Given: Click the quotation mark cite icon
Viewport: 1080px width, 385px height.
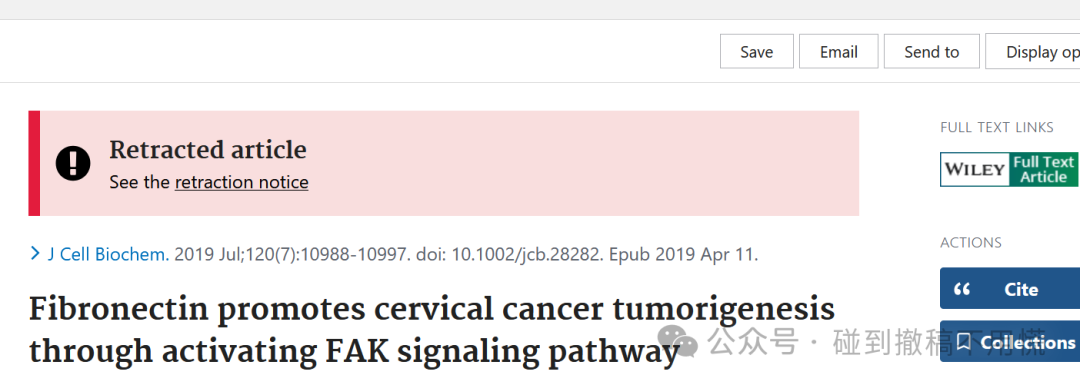Looking at the screenshot, I should point(962,289).
